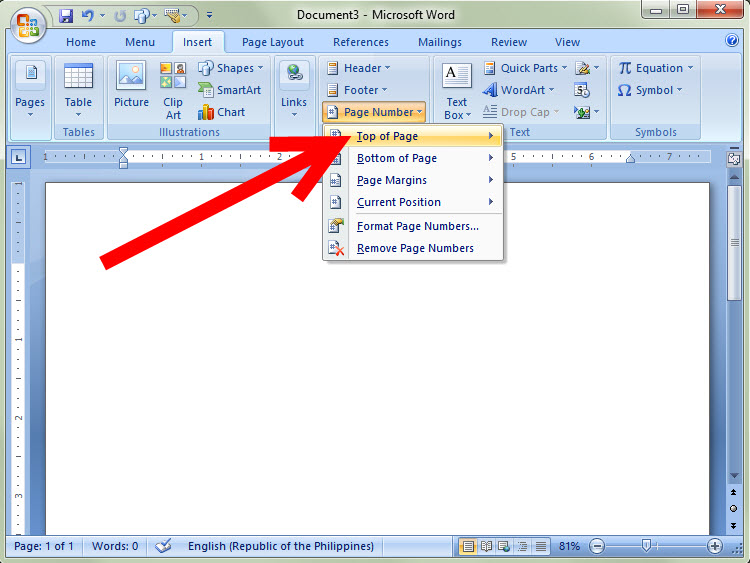Screen dimensions: 750x563
Task: Click the Words: 0 count in status bar
Action: coord(115,546)
